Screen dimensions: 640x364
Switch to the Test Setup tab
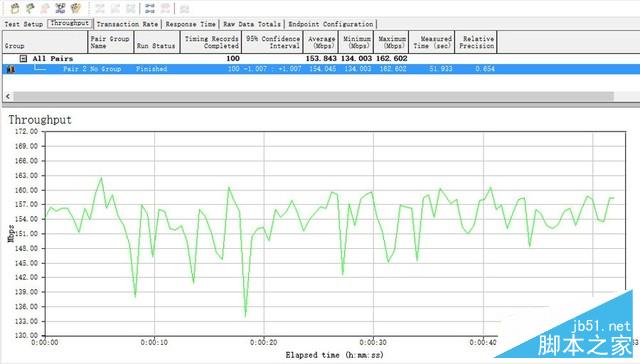pos(24,24)
